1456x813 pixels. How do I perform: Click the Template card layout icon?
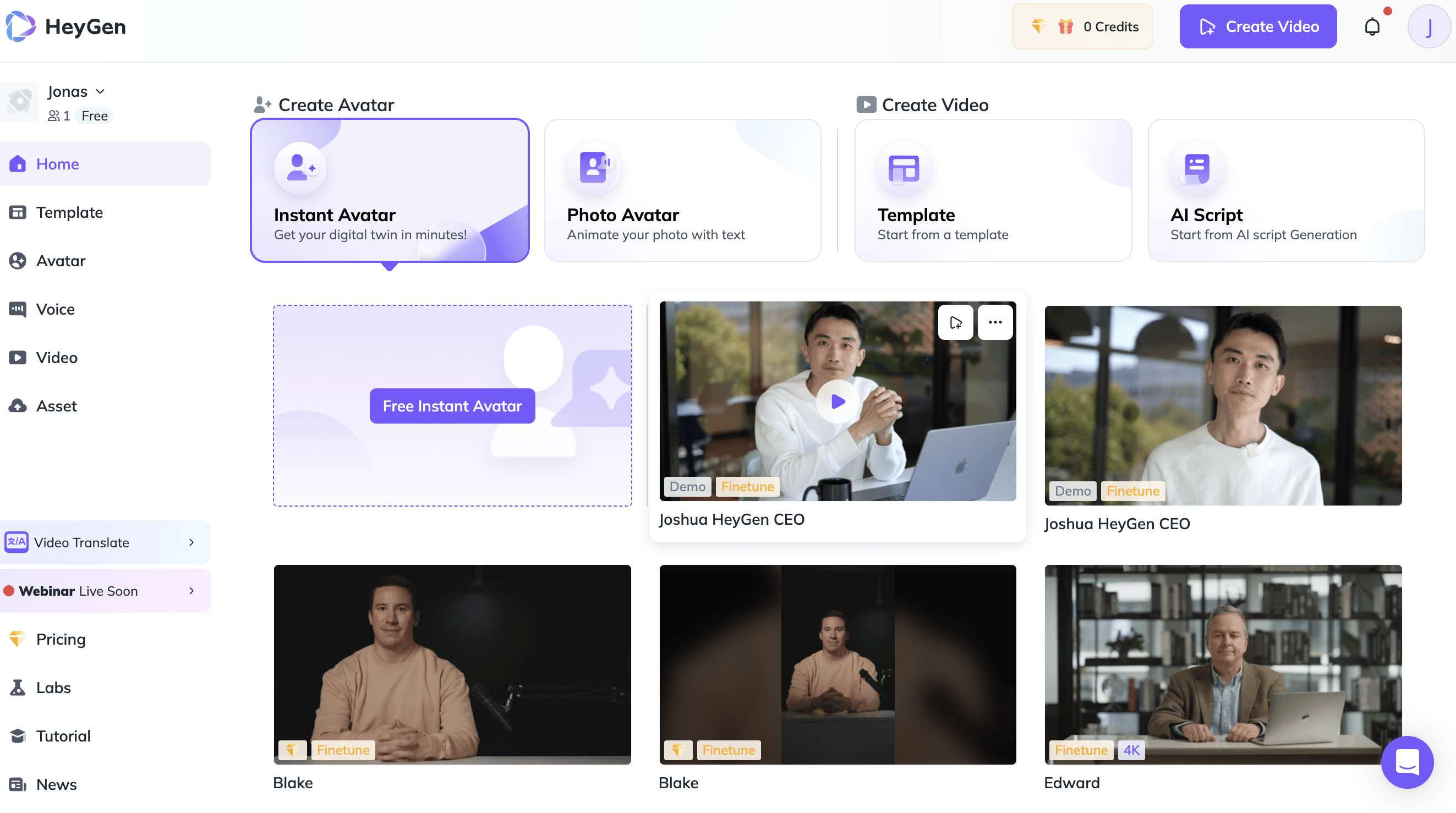click(904, 168)
